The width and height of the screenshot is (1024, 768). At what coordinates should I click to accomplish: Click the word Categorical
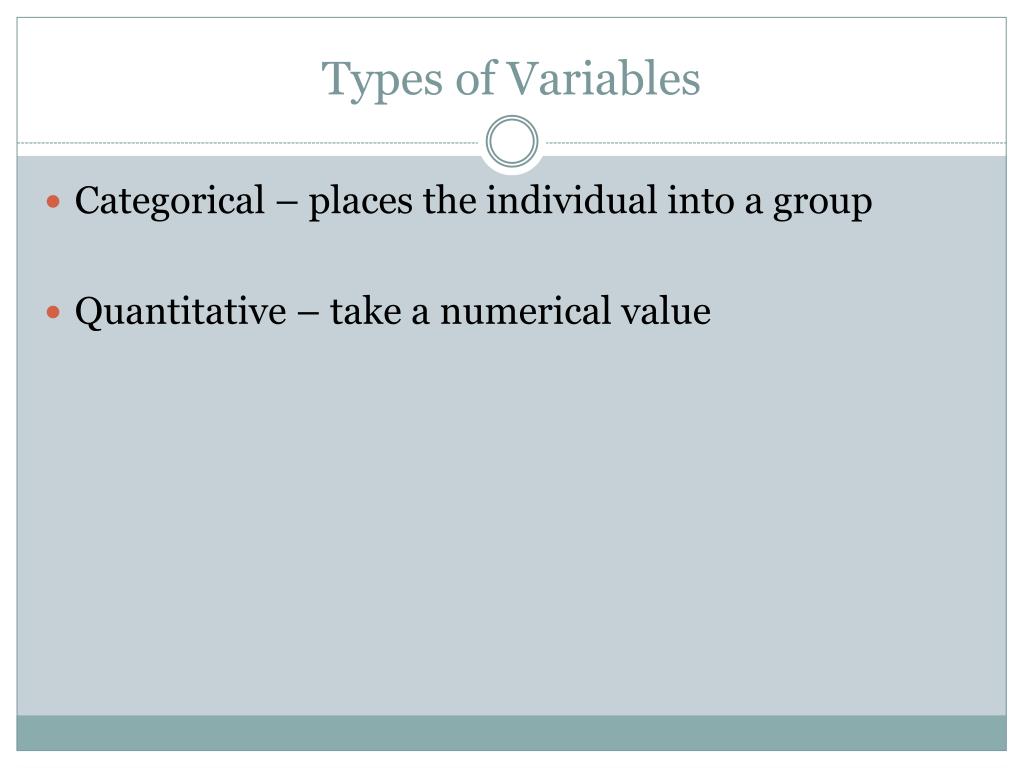click(x=170, y=201)
